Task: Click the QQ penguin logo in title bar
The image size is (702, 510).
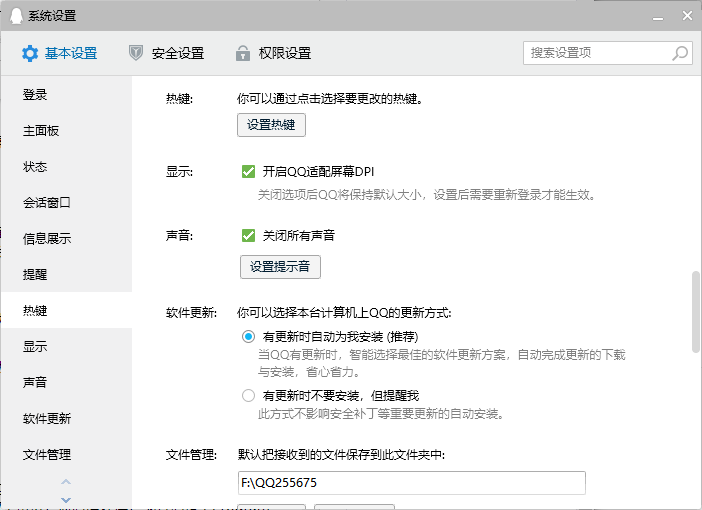Action: [16, 16]
